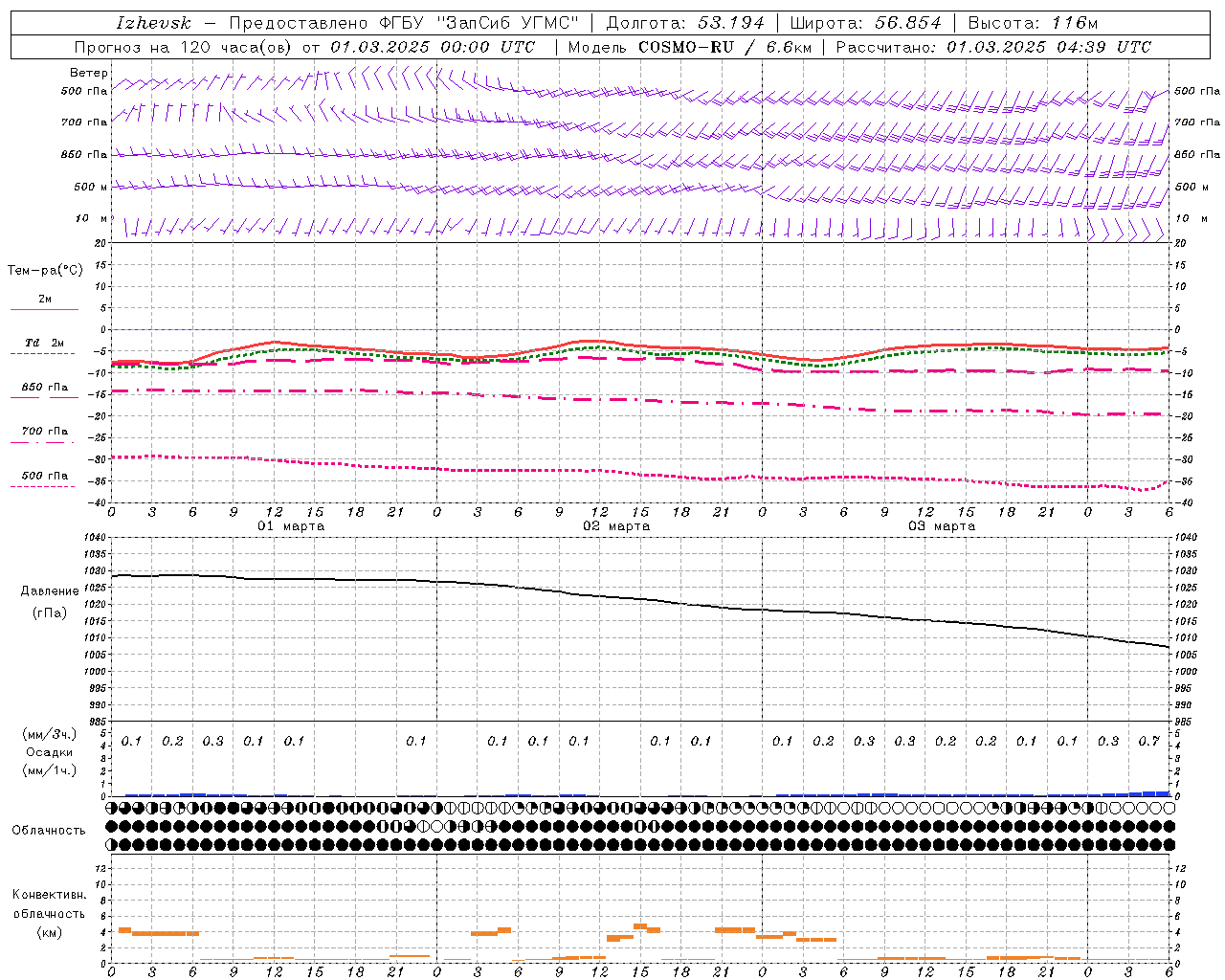The width and height of the screenshot is (1225, 980).
Task: Click the 01 марта date label
Action: [291, 526]
